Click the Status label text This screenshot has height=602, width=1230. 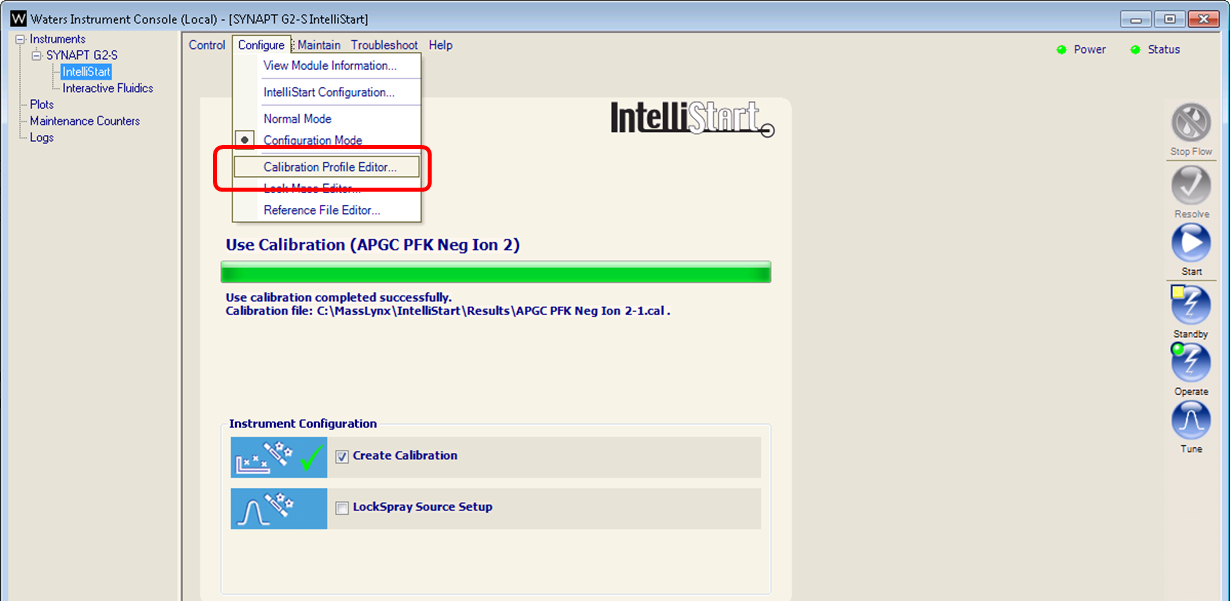[1164, 50]
